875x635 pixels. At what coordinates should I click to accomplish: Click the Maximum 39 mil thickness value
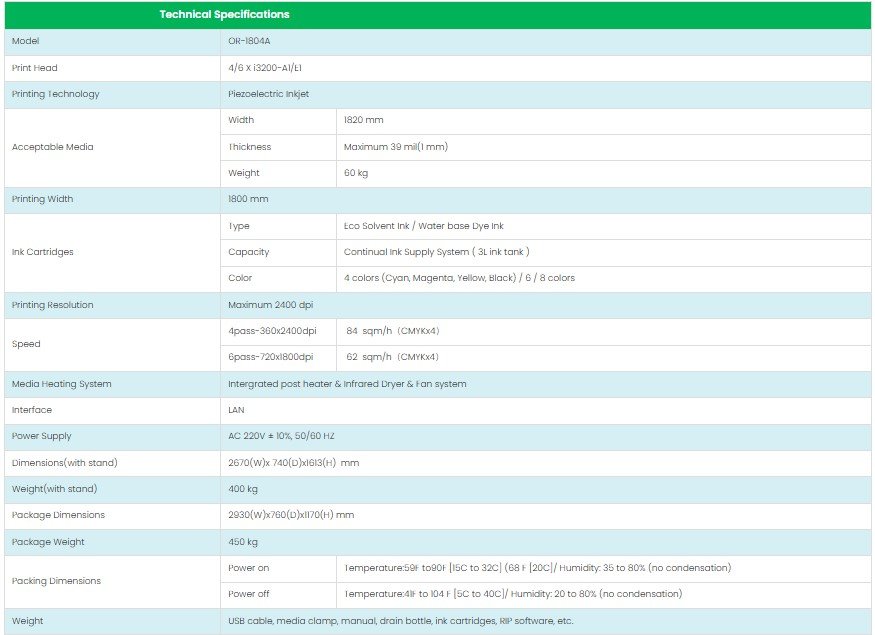point(395,147)
